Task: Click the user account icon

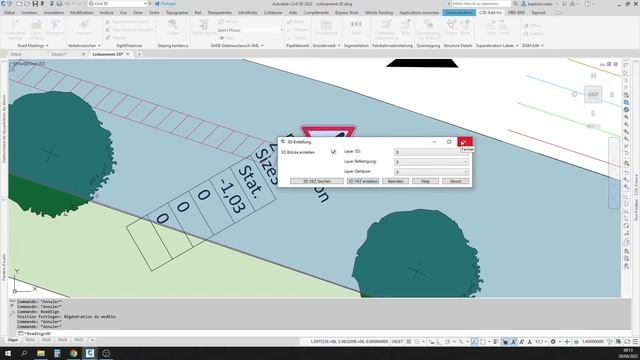Action: tap(524, 4)
